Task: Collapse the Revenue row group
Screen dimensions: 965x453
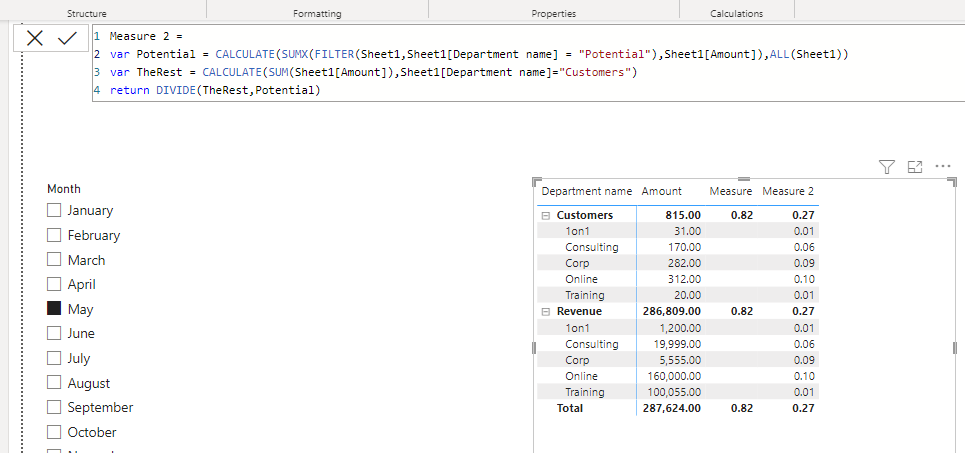Action: (545, 311)
